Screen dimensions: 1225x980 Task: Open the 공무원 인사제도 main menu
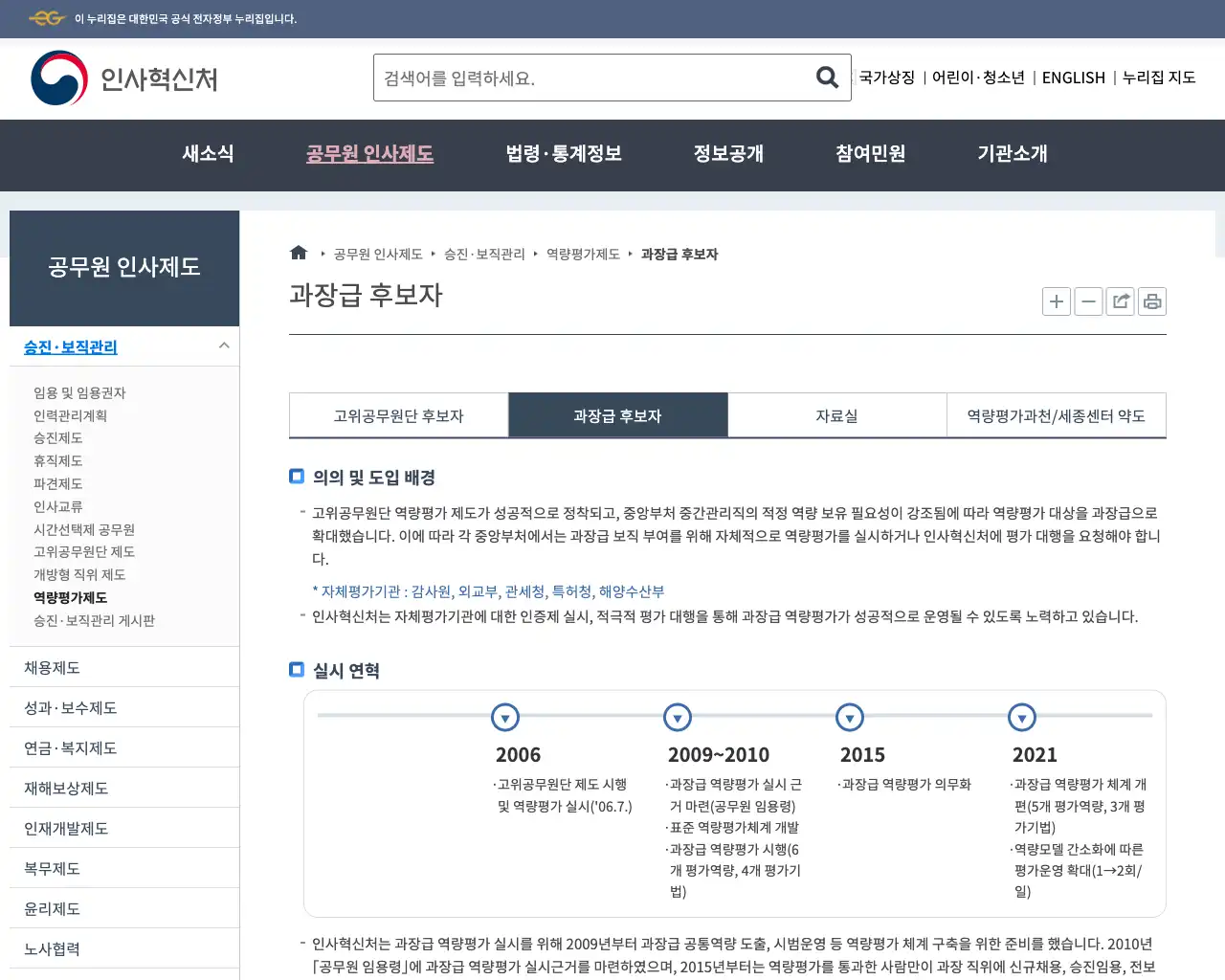point(369,154)
